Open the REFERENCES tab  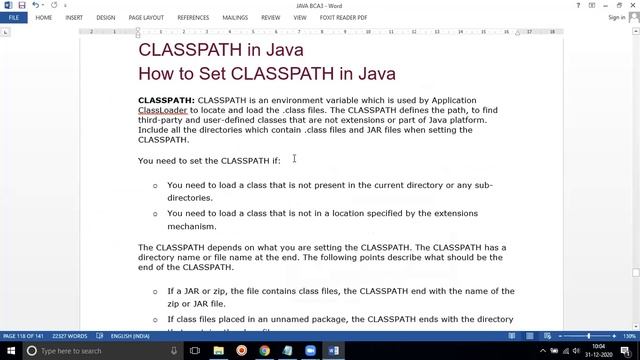click(193, 18)
